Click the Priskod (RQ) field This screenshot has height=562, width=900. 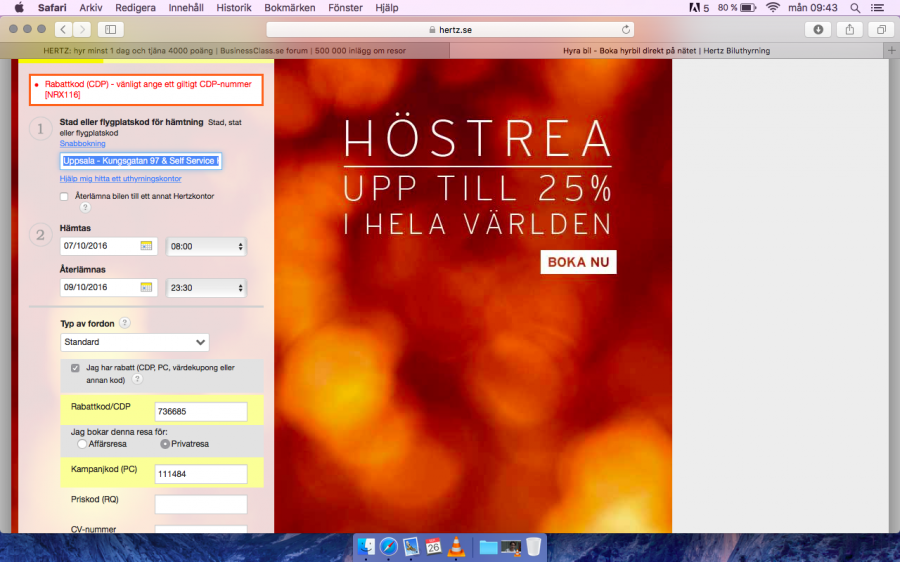(201, 504)
